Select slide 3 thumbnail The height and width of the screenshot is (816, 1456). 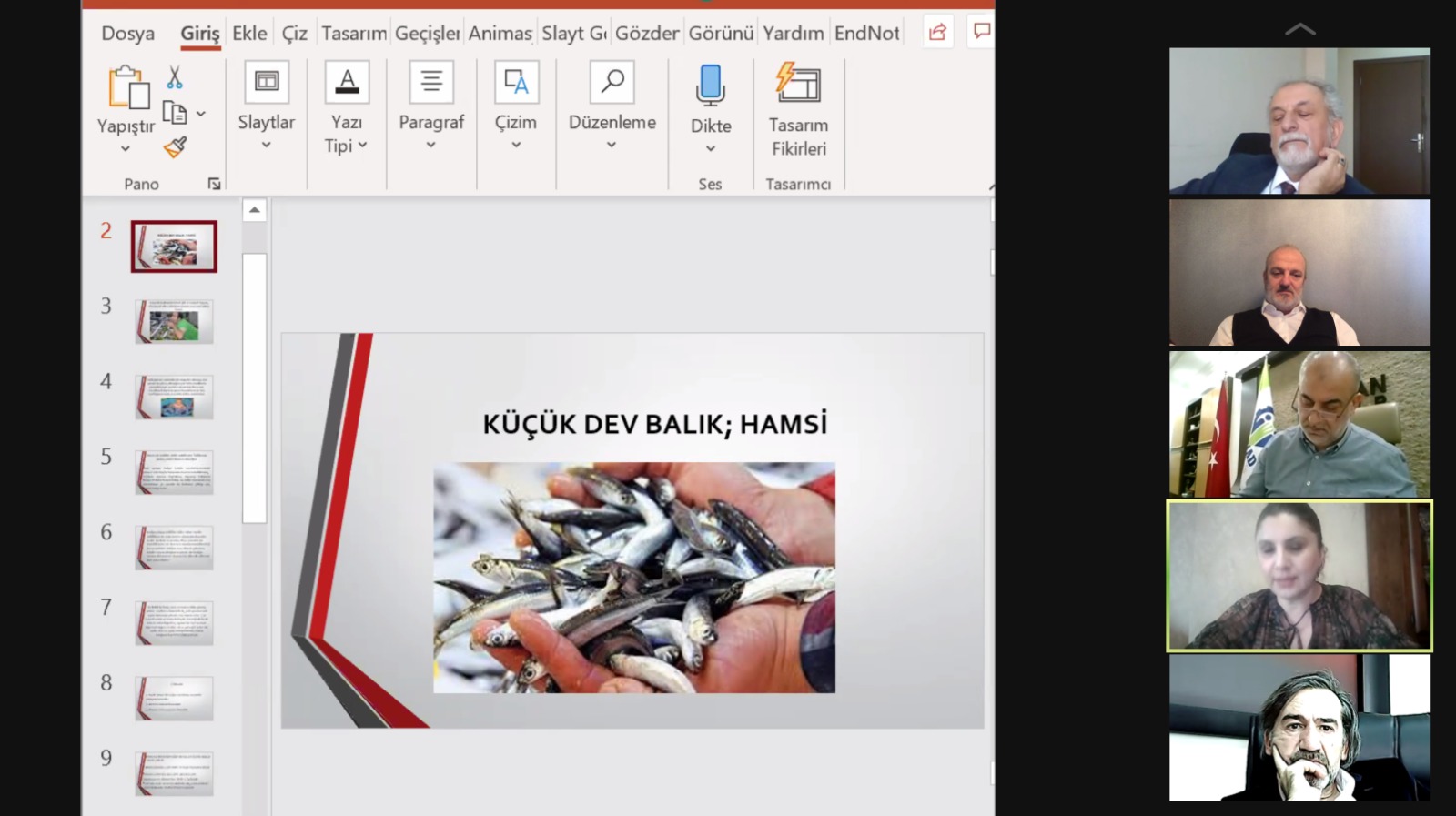tap(175, 322)
